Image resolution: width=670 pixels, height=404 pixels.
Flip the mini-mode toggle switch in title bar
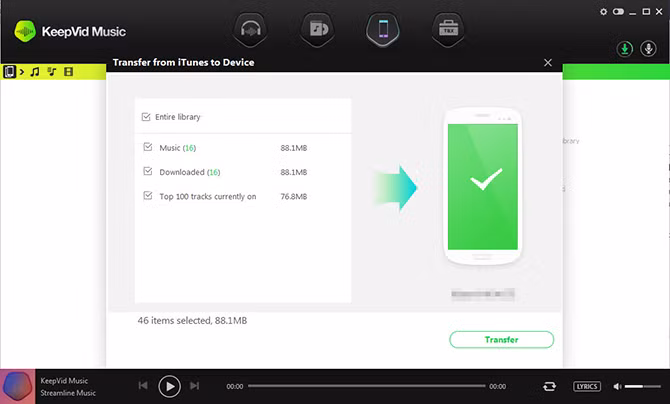tap(618, 12)
